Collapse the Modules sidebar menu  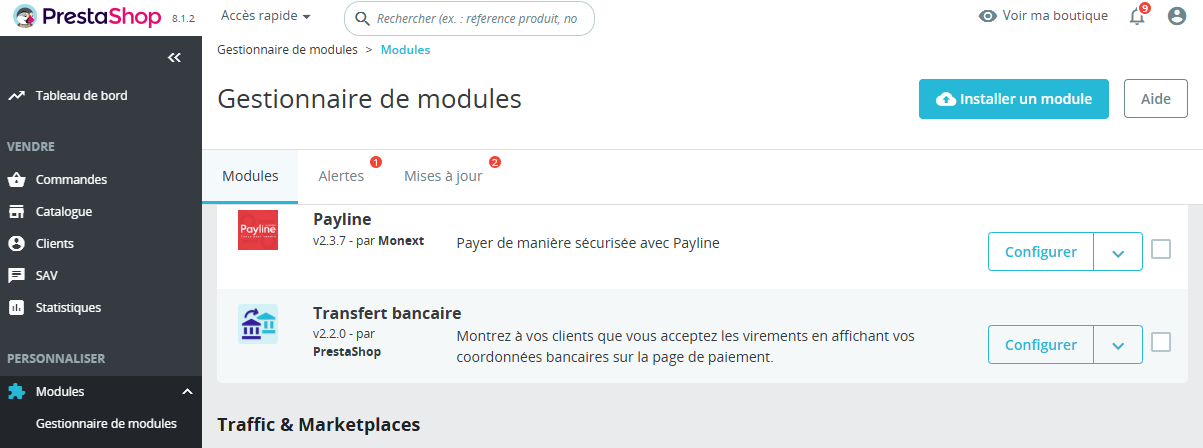(x=186, y=392)
